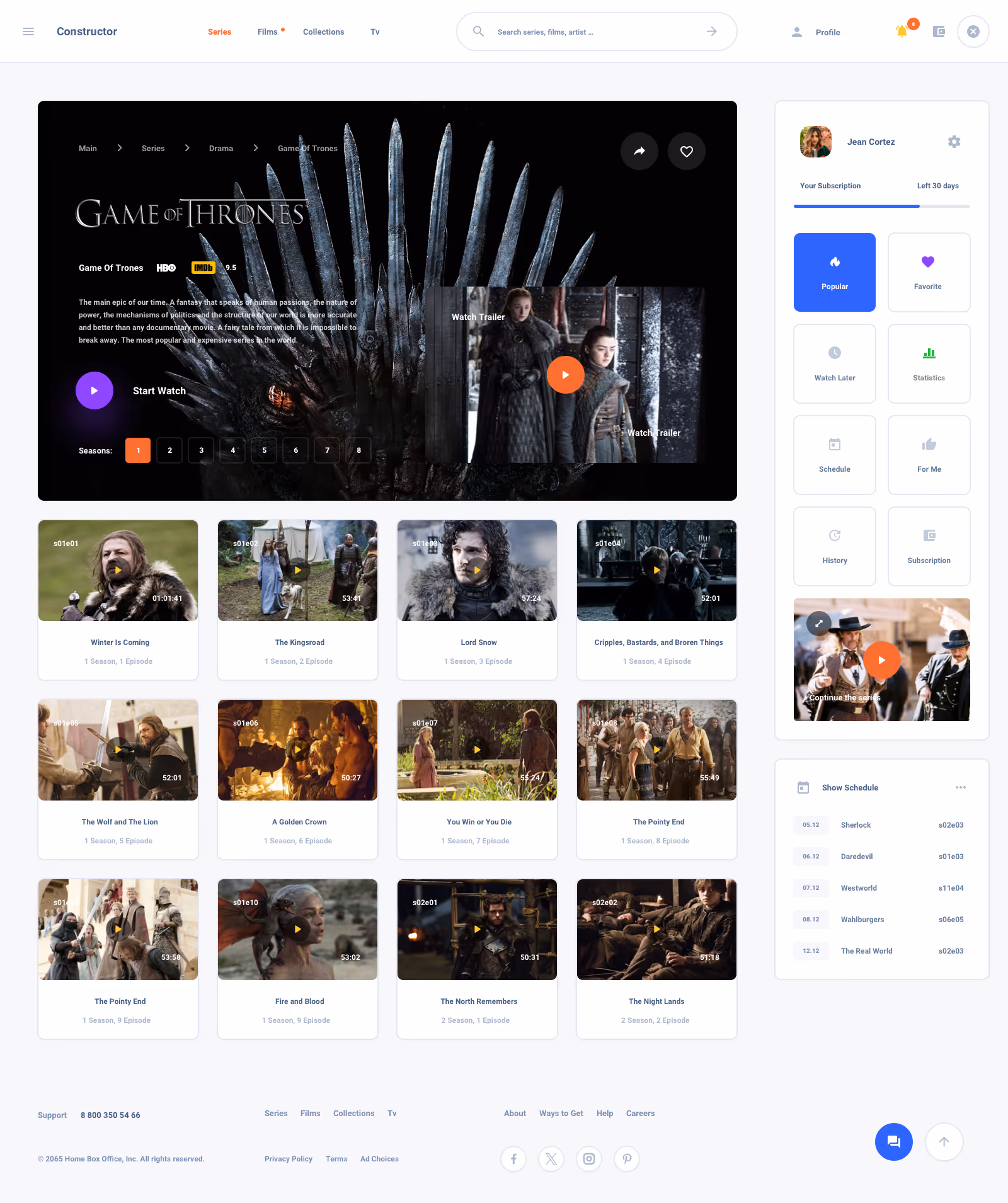Image resolution: width=1008 pixels, height=1203 pixels.
Task: Enable the For Me filter
Action: [x=929, y=455]
